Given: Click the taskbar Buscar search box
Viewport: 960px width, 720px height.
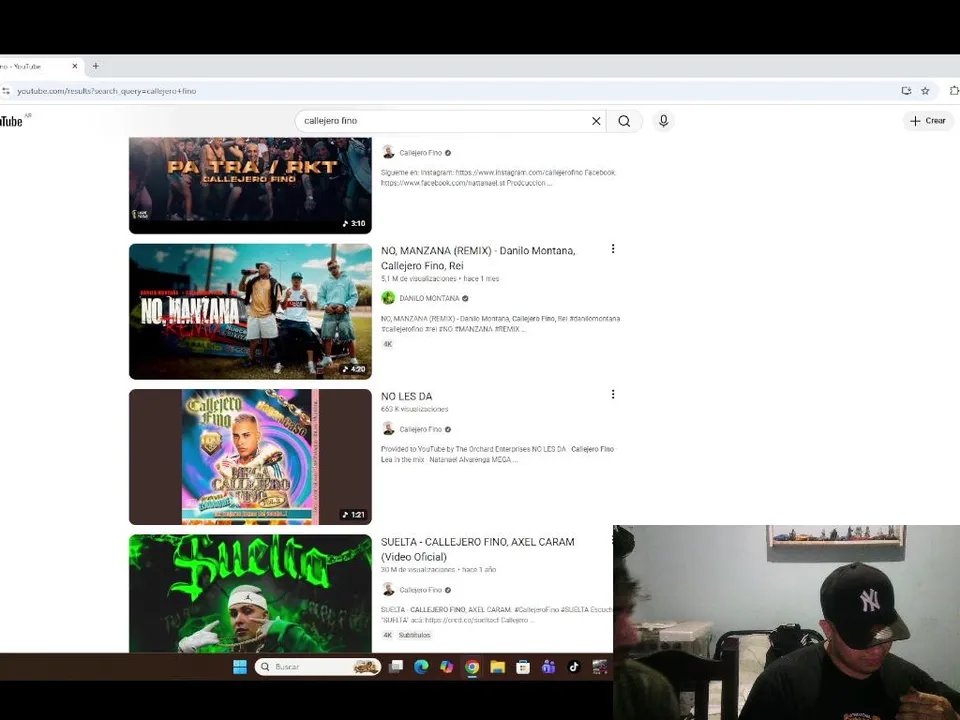Looking at the screenshot, I should [318, 667].
